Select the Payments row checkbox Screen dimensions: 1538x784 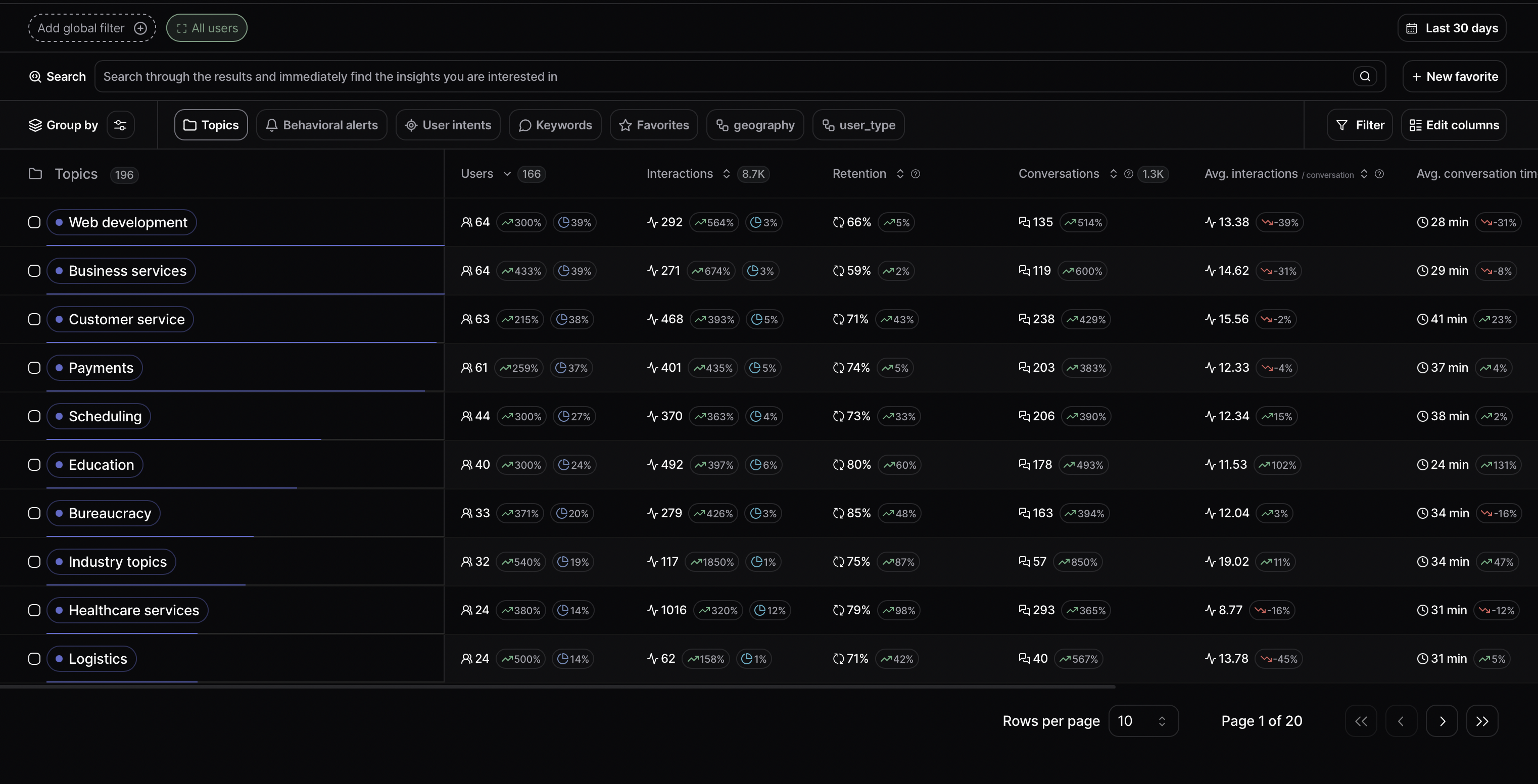35,368
